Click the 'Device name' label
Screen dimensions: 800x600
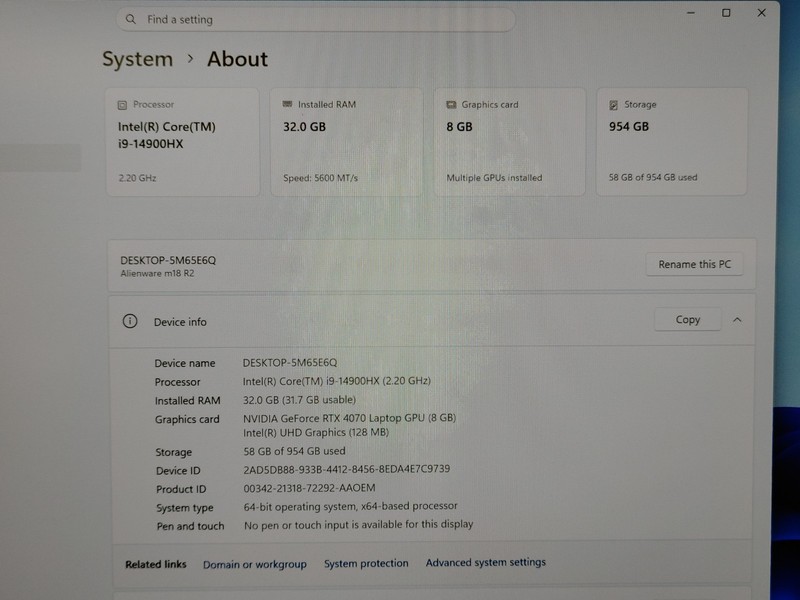click(x=185, y=363)
